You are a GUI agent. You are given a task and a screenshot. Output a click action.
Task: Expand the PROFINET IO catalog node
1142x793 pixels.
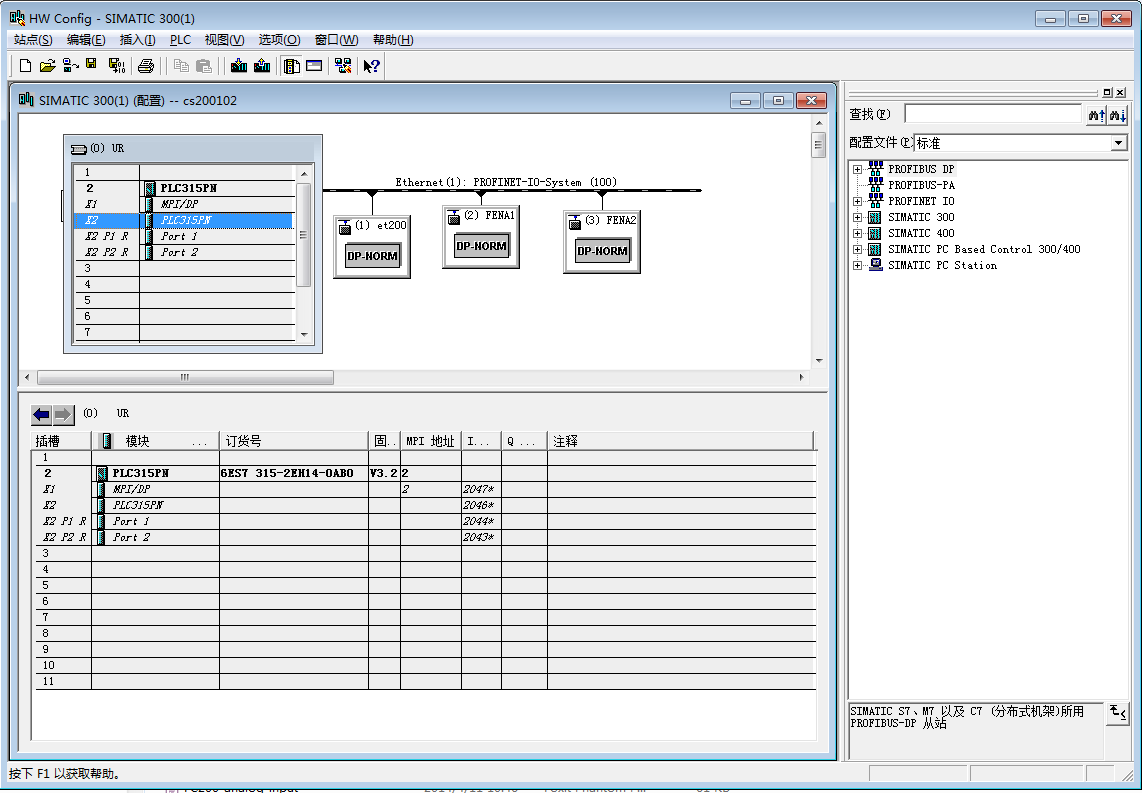click(858, 202)
